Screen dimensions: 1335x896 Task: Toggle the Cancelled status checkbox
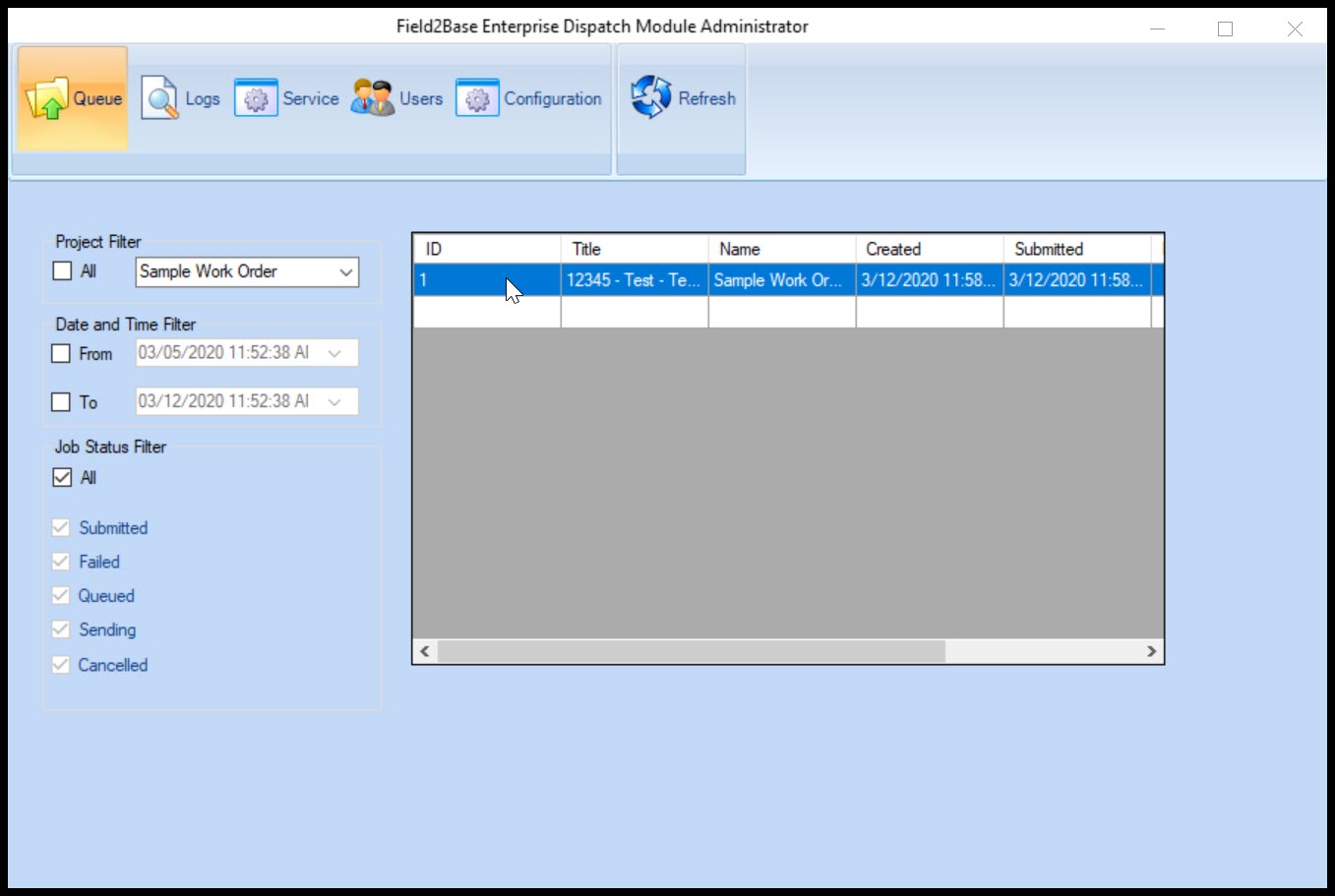pos(61,665)
